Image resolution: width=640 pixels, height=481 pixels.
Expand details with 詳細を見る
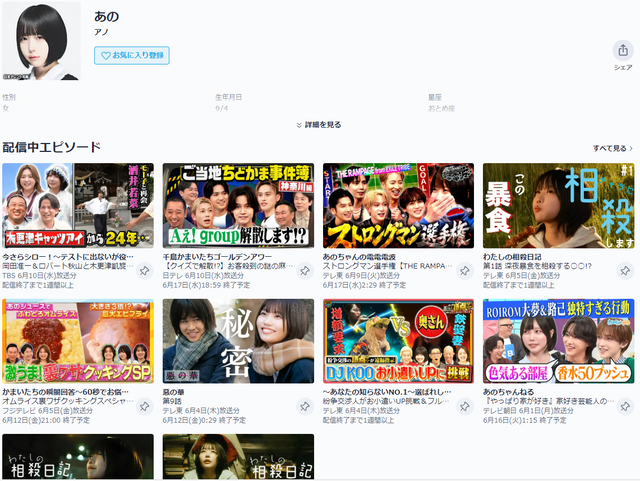(x=319, y=125)
